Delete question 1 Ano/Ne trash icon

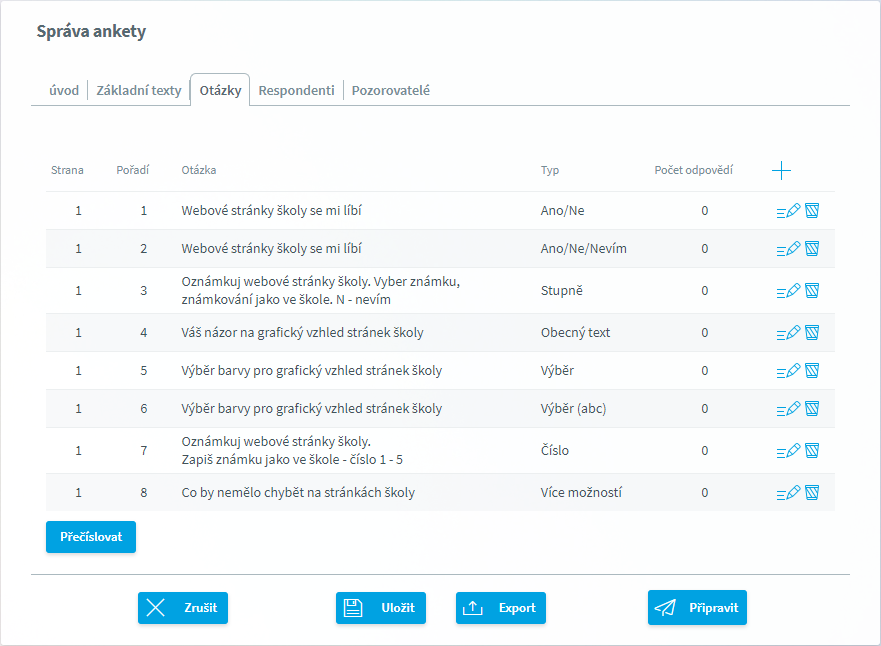tap(812, 211)
